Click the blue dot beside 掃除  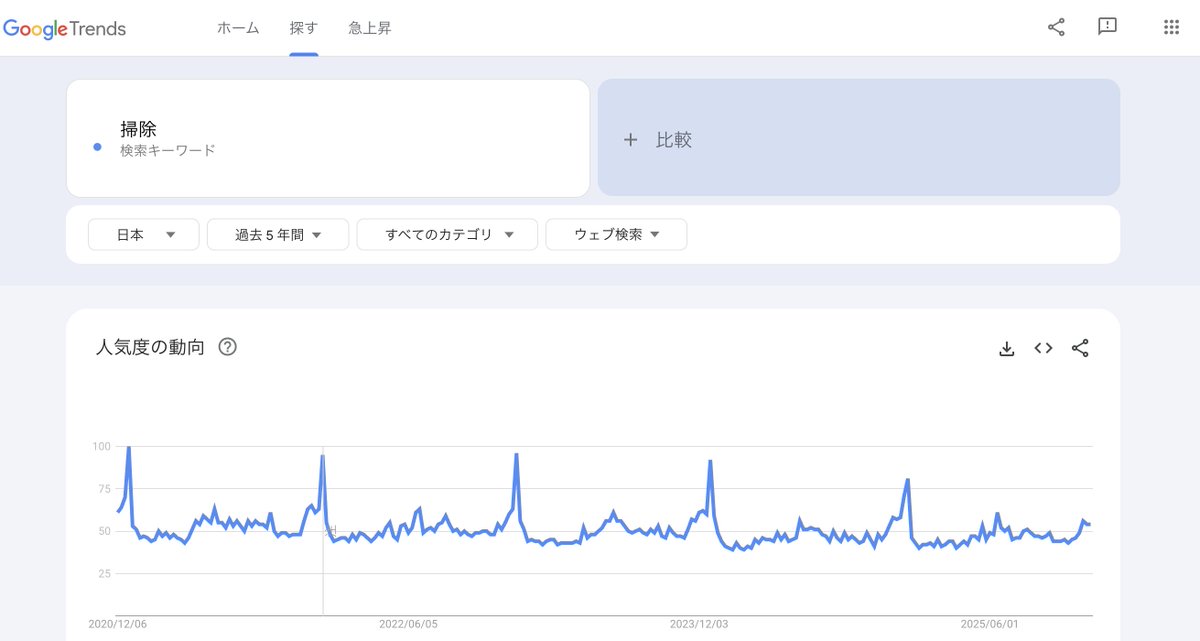pyautogui.click(x=97, y=147)
